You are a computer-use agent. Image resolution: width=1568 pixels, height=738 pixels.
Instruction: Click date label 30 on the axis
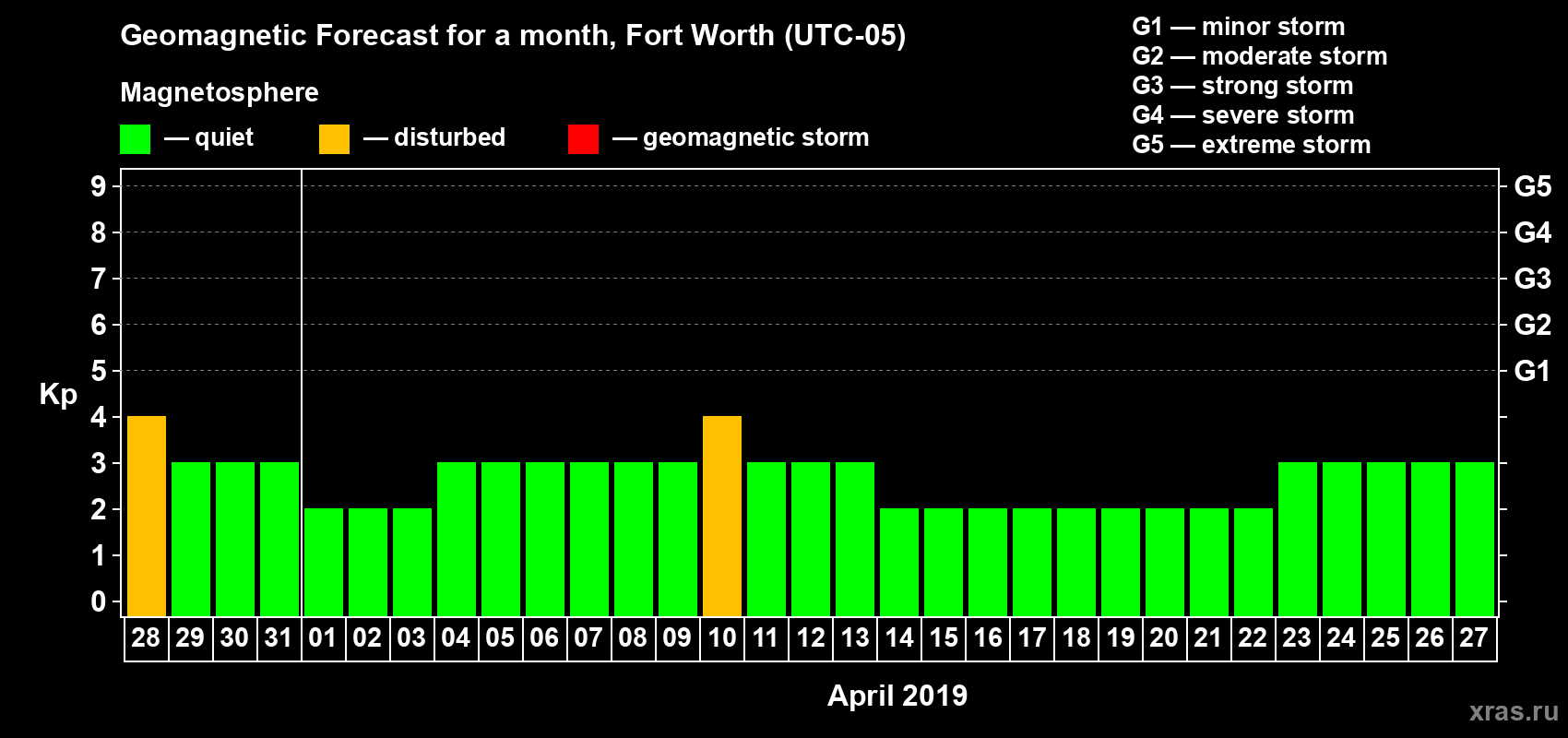point(234,638)
